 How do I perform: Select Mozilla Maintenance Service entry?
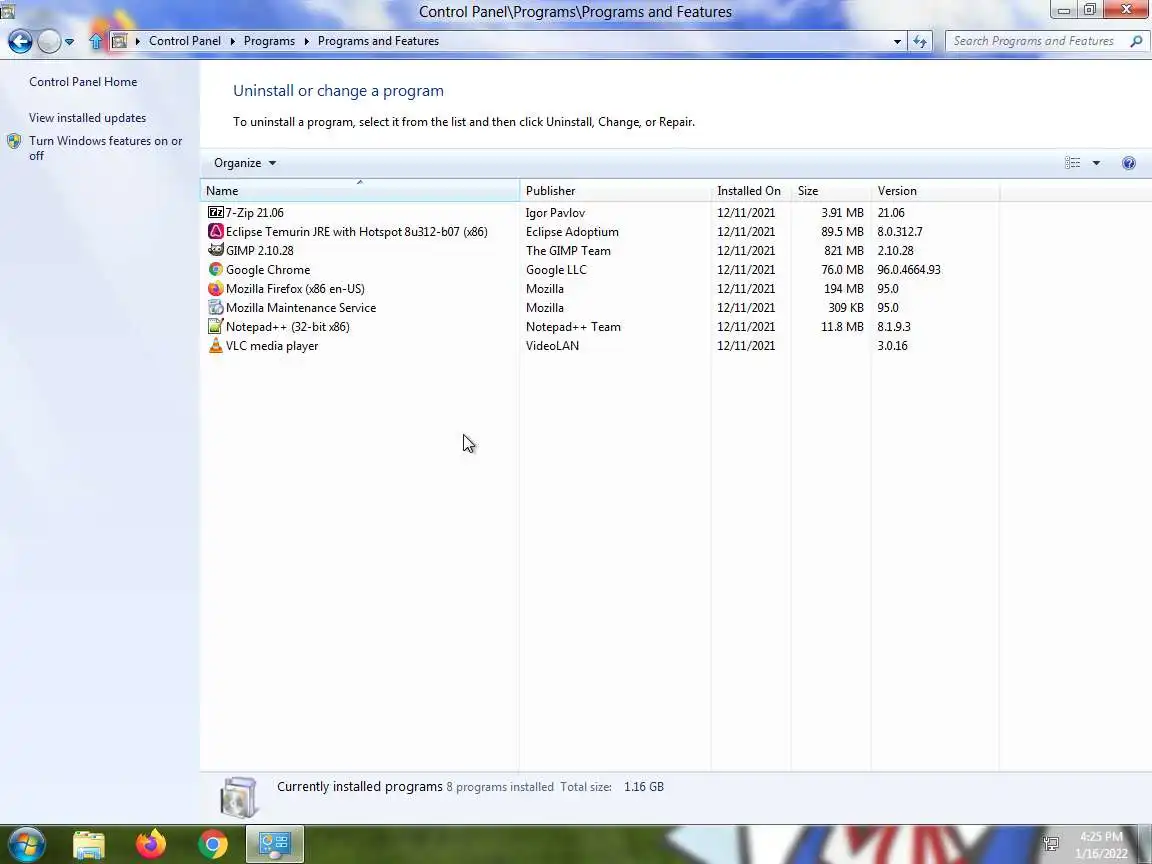coord(300,308)
